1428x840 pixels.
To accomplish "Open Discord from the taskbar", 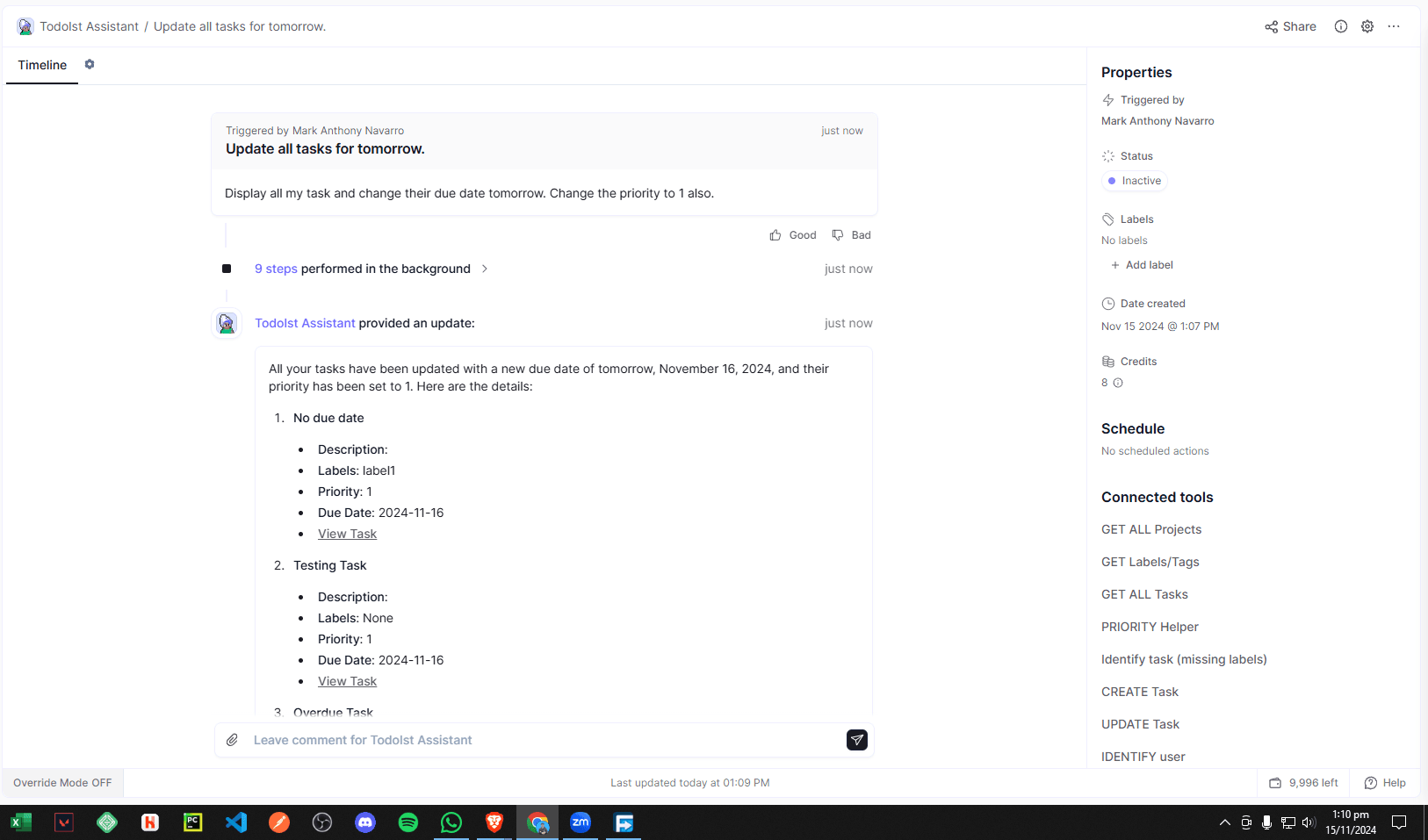I will pyautogui.click(x=365, y=822).
